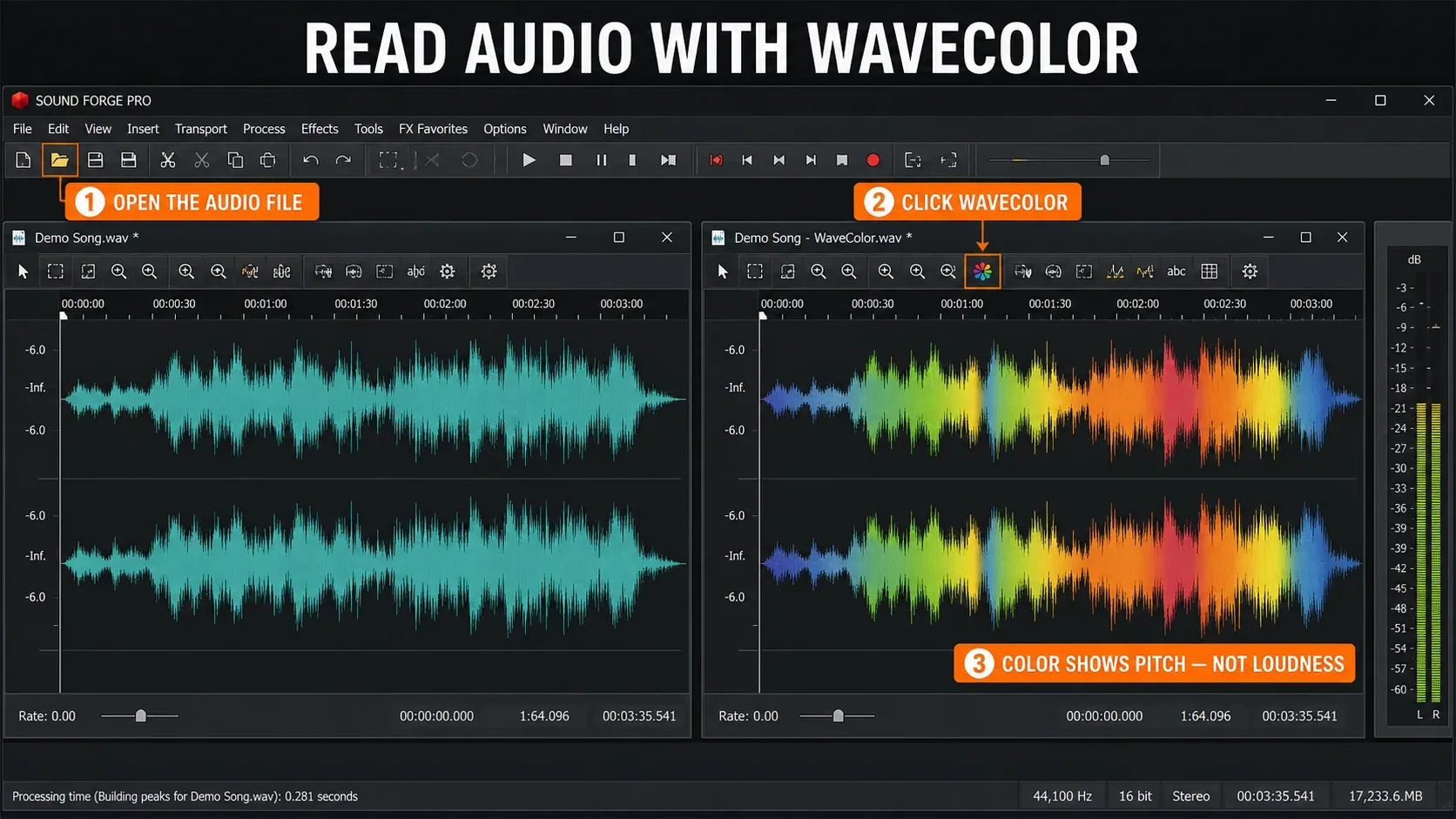Click the Demo Song - WaveColor.wav title bar
Screen dimensions: 1456x819
pos(1033,238)
